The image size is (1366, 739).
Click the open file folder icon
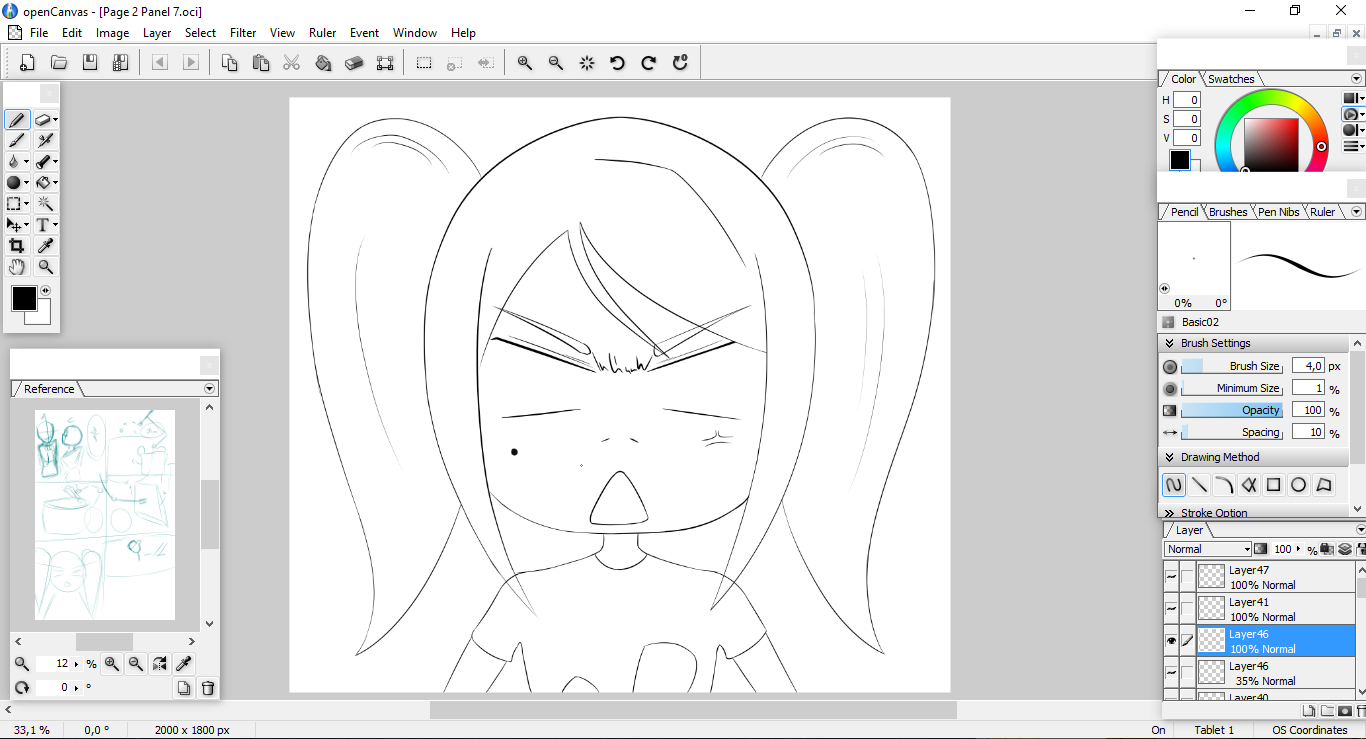coord(59,63)
